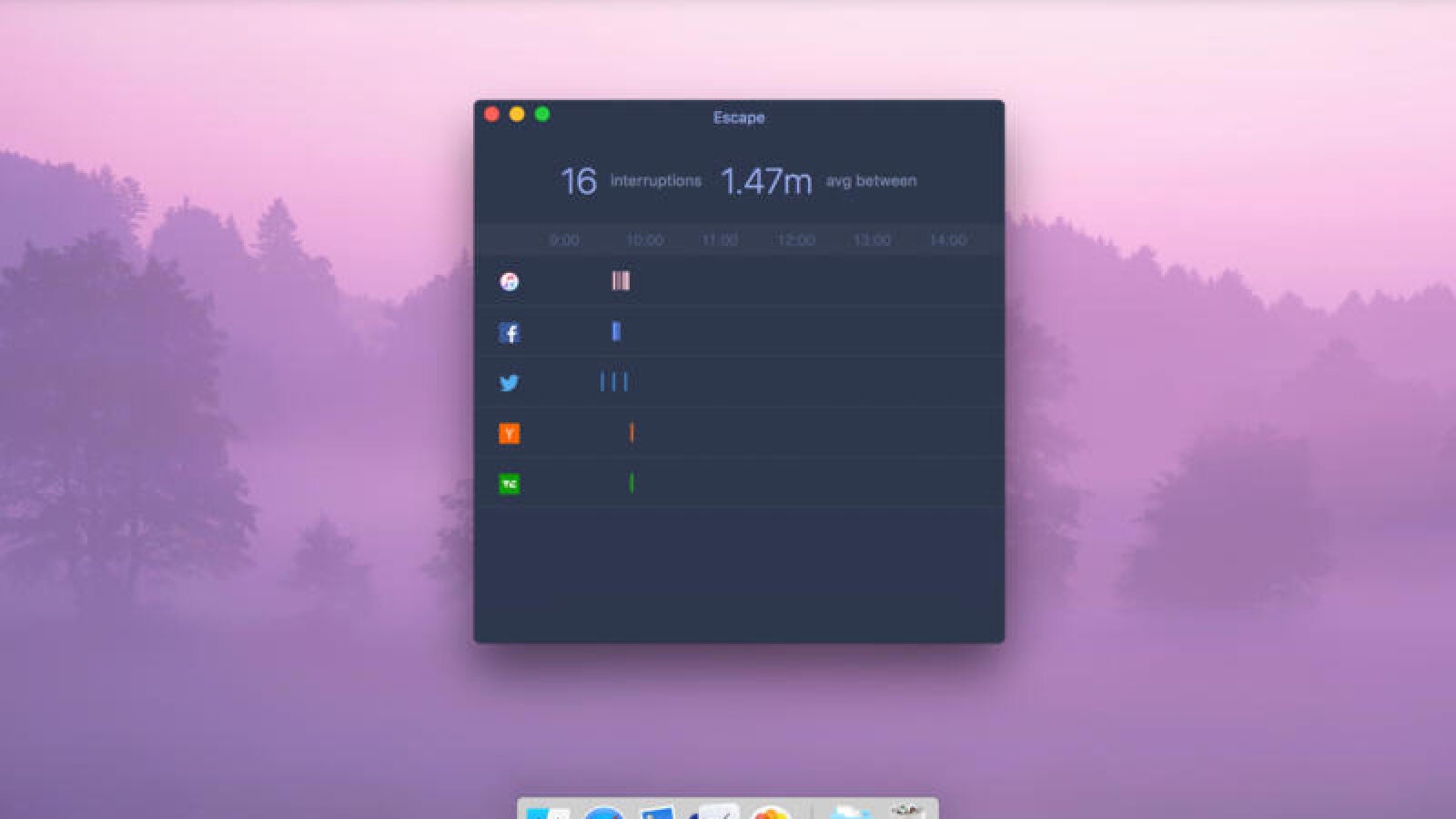The image size is (1456, 819).
Task: Click the orange Hacker News icon
Action: (x=510, y=433)
